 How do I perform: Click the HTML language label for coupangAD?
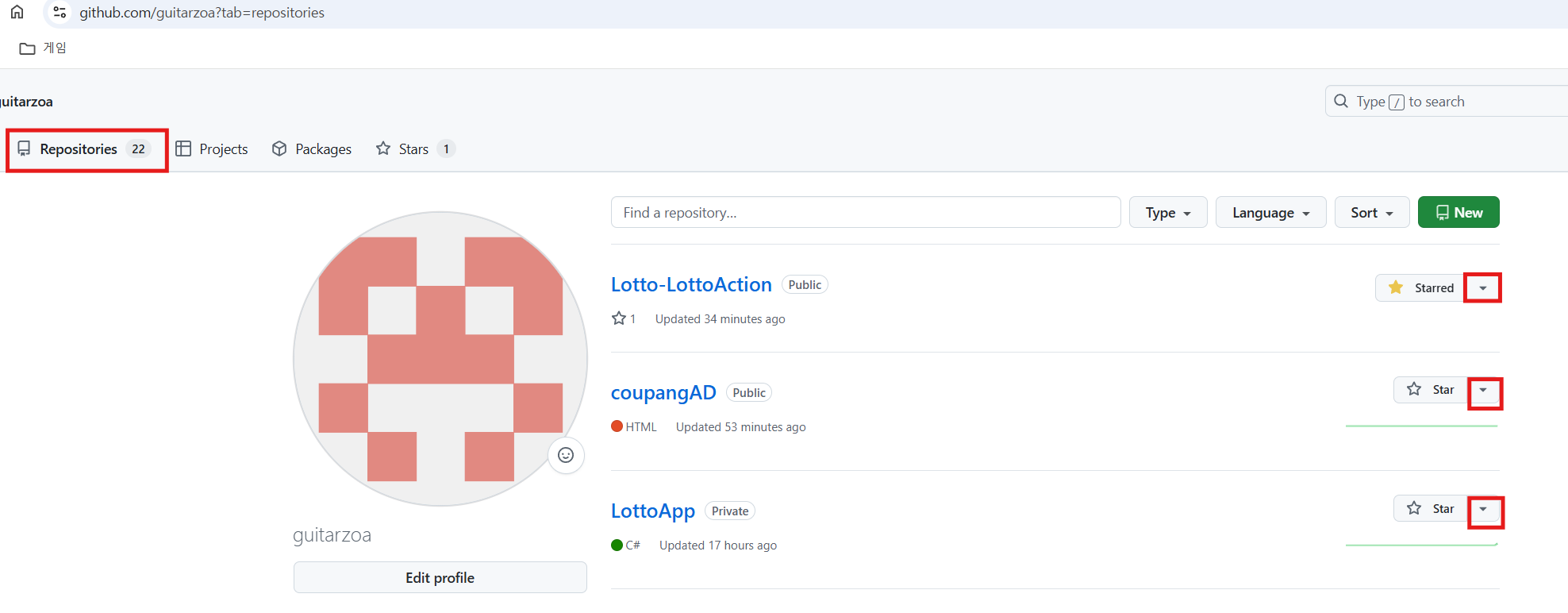634,426
